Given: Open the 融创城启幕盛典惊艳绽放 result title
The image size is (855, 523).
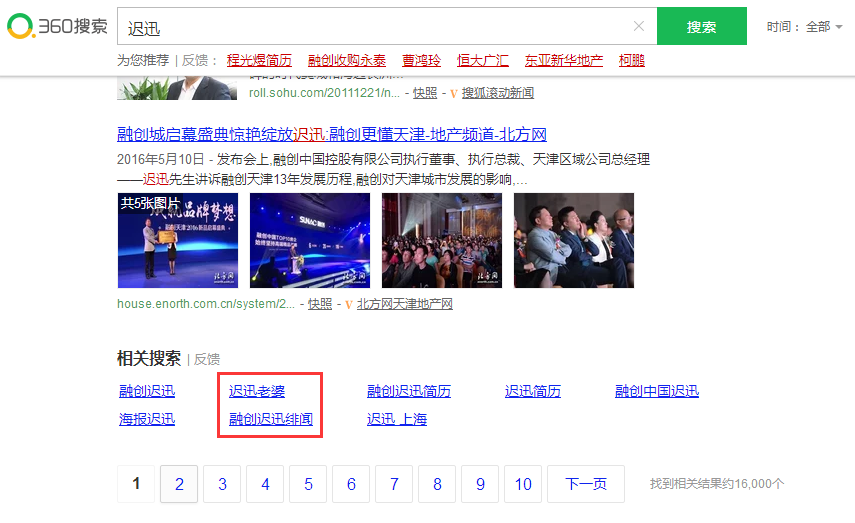Looking at the screenshot, I should (x=332, y=134).
